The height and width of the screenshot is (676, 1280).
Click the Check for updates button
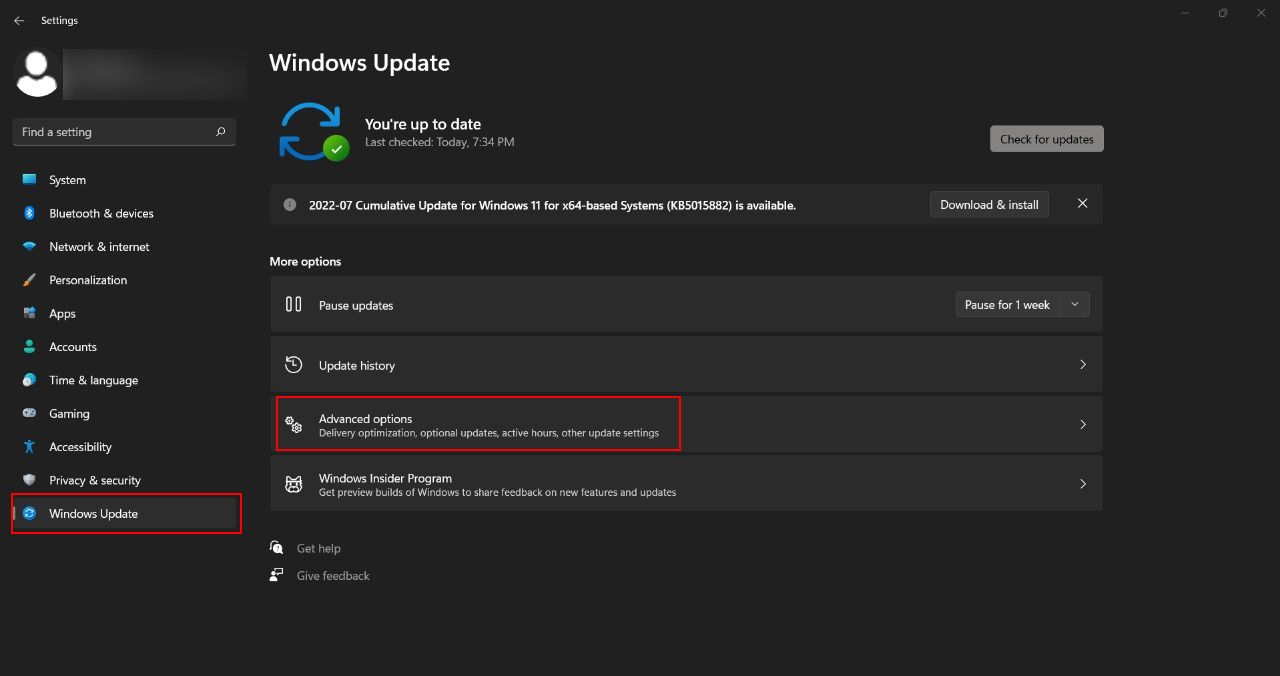tap(1046, 138)
